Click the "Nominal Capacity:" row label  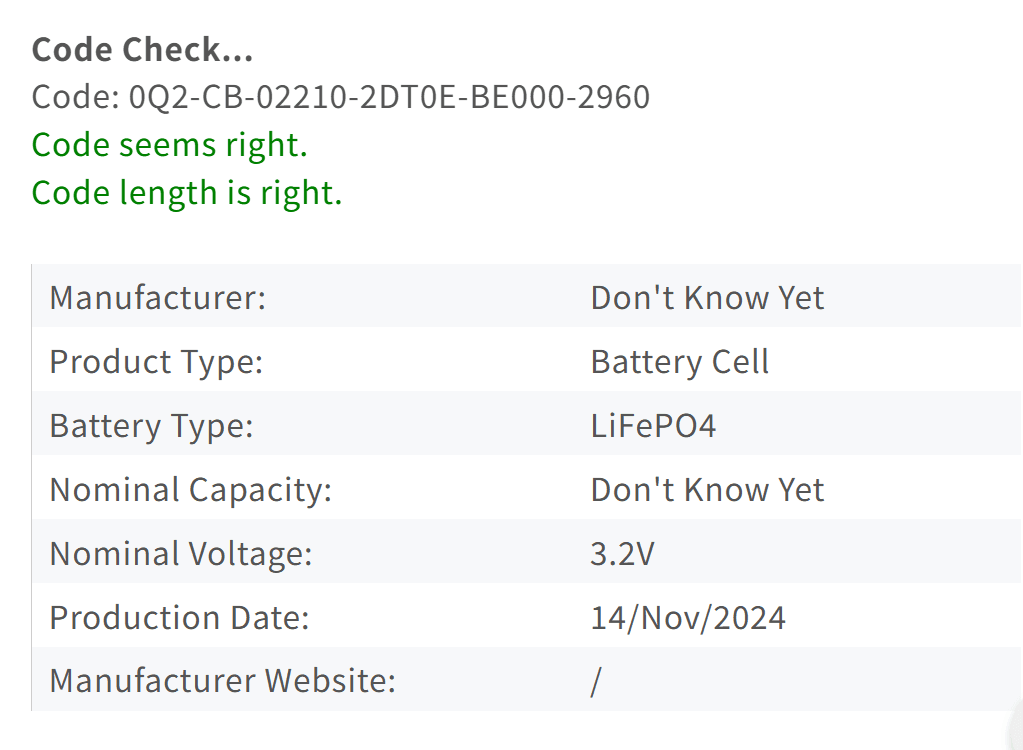click(190, 490)
